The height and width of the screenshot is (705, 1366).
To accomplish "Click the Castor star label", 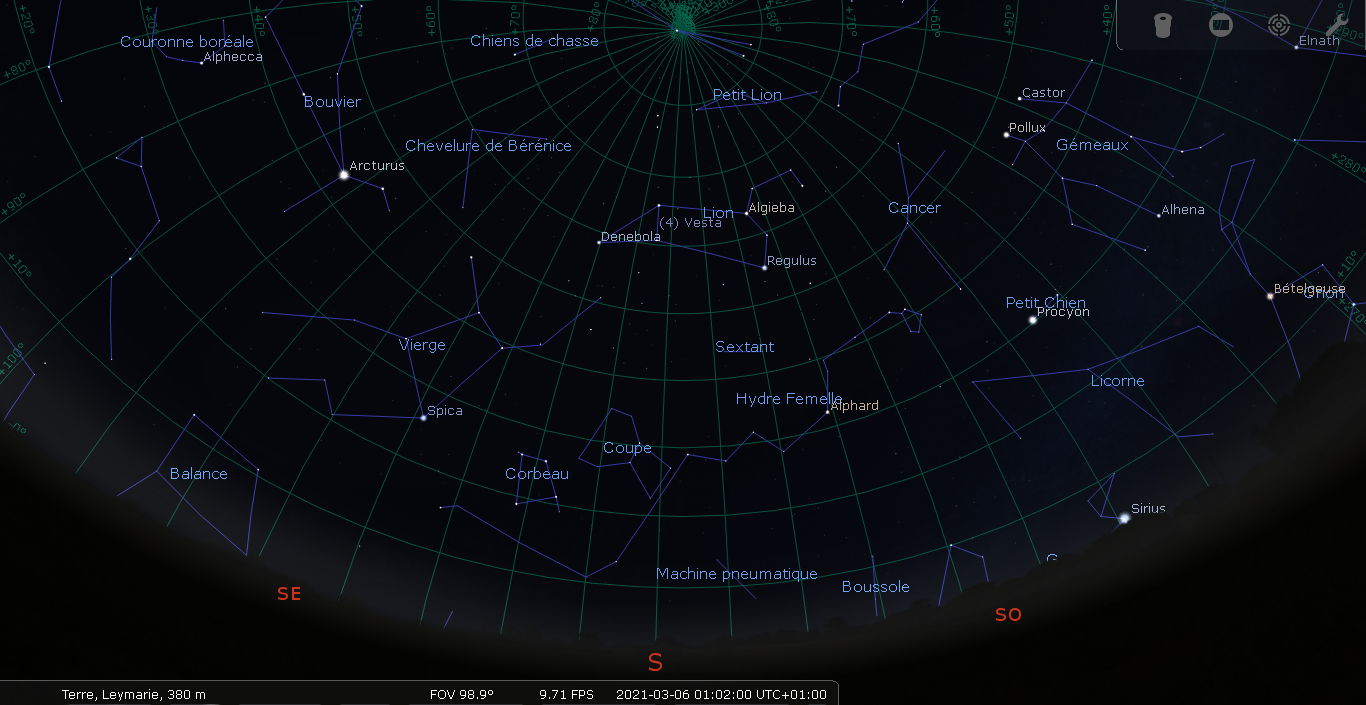I will (1043, 93).
